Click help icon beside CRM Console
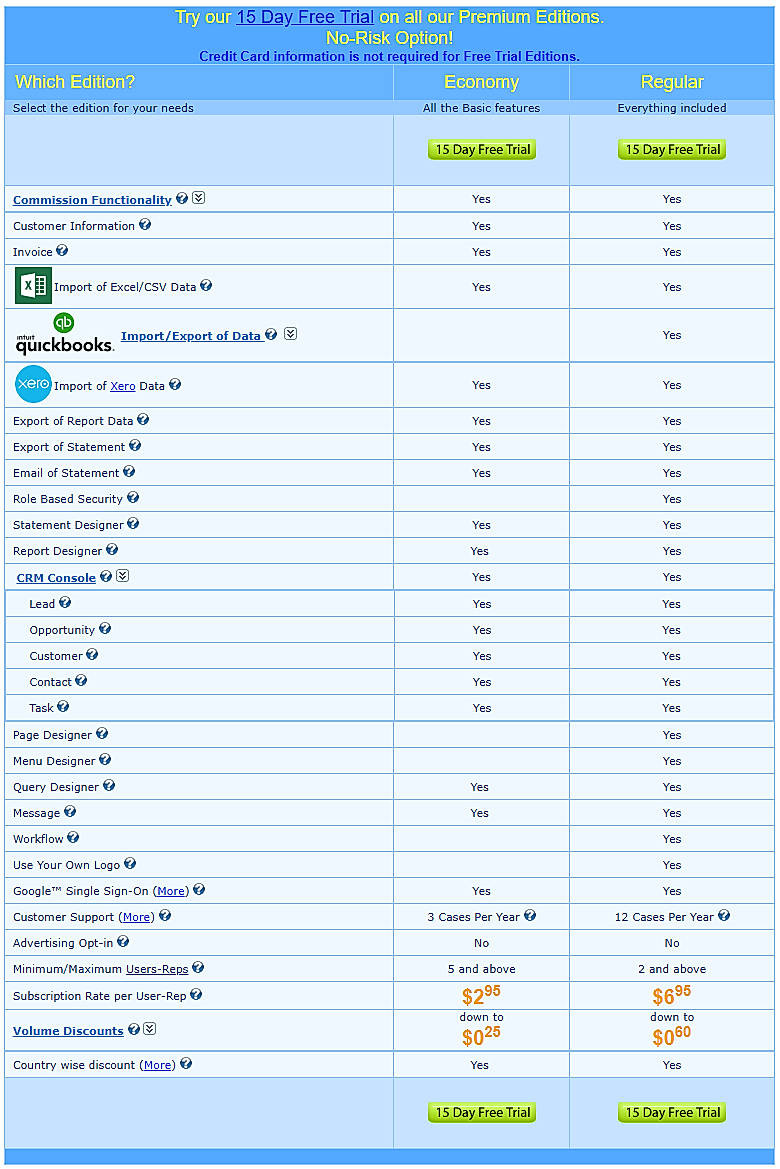The height and width of the screenshot is (1169, 780). (x=106, y=576)
